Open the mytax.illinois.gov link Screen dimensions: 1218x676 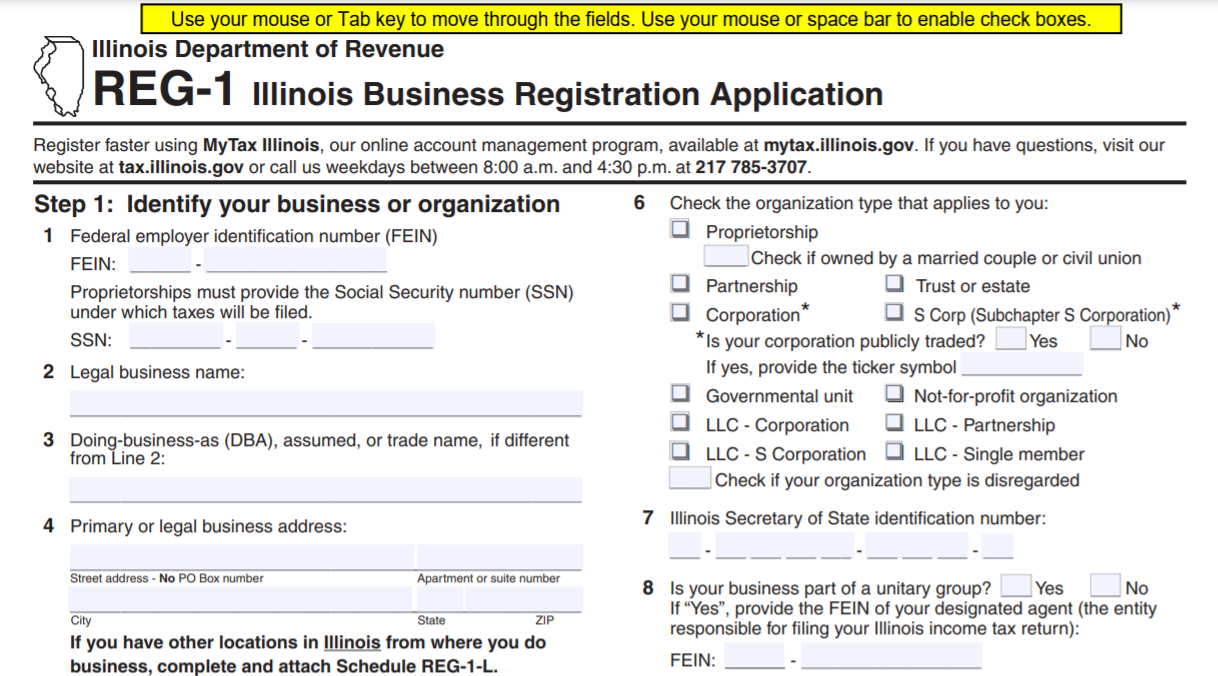pyautogui.click(x=839, y=145)
